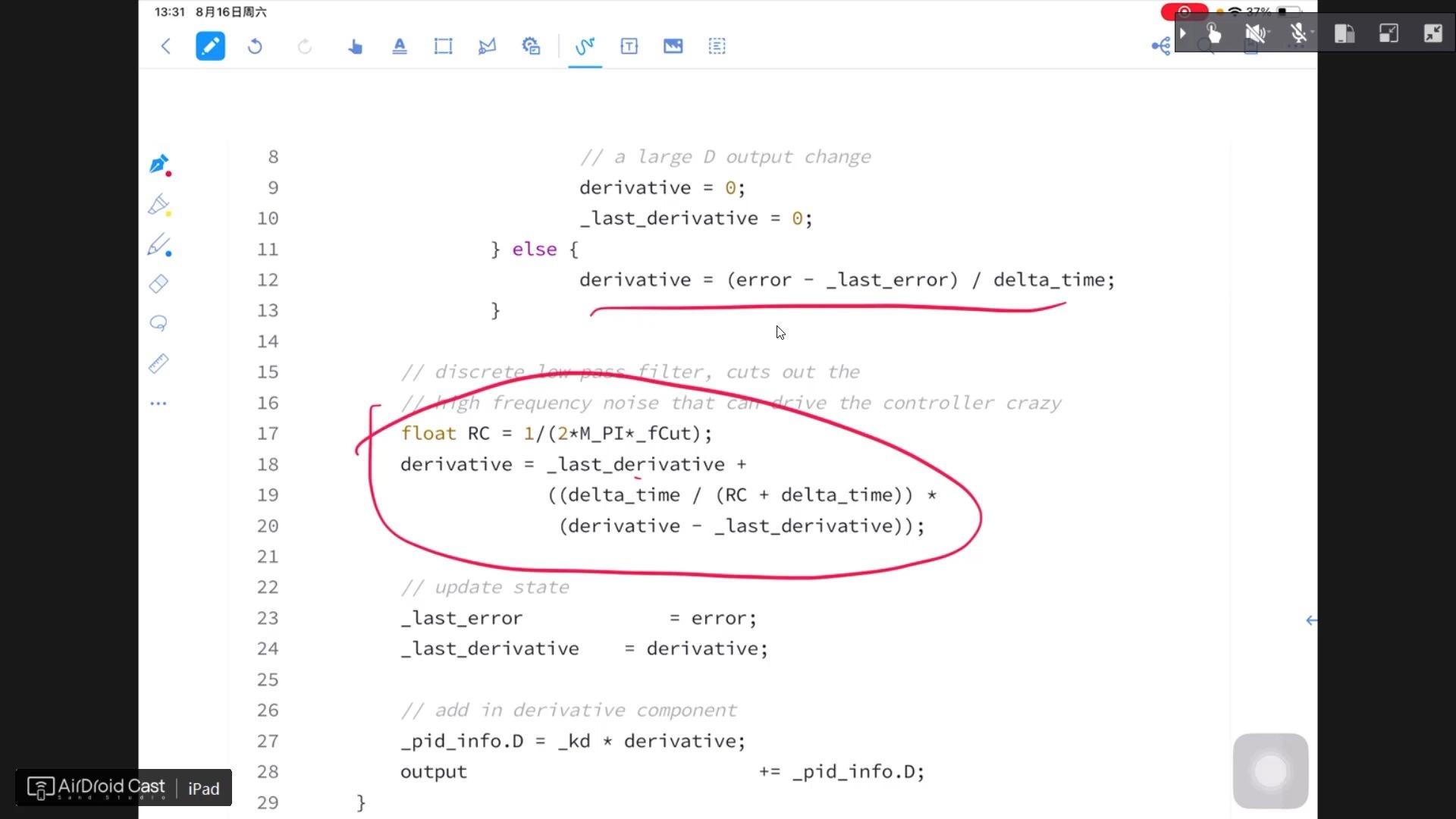The image size is (1456, 819).
Task: Select the highlighter with yellow dot
Action: click(159, 205)
